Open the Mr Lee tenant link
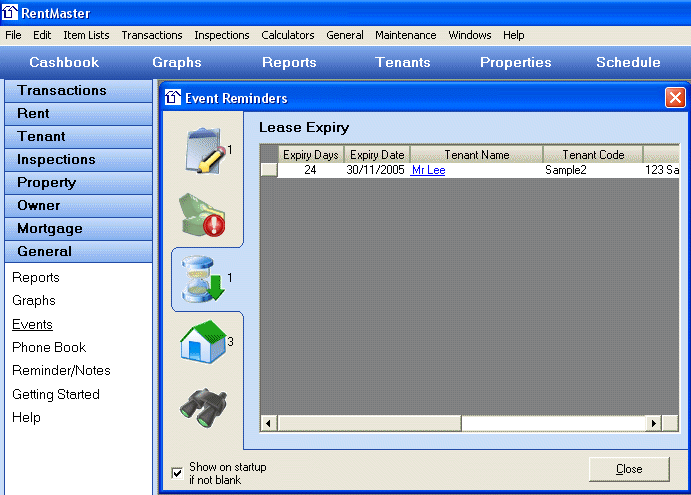691x495 pixels. click(429, 171)
